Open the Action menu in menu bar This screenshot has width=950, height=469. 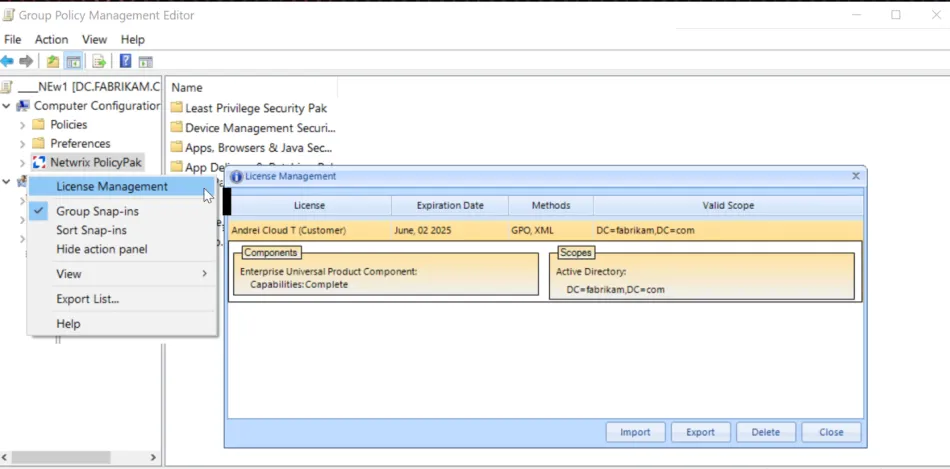point(51,39)
